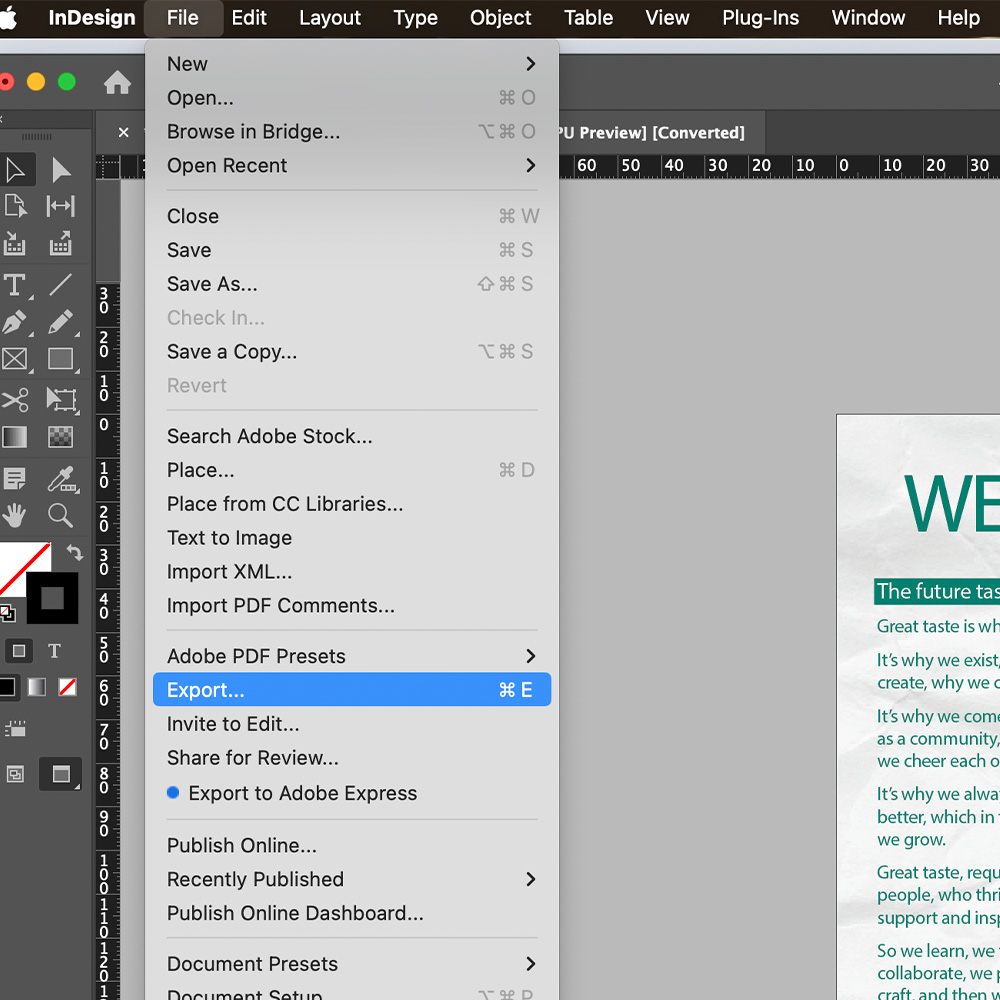Image resolution: width=1000 pixels, height=1000 pixels.
Task: Toggle the drawing mode button
Action: click(15, 728)
